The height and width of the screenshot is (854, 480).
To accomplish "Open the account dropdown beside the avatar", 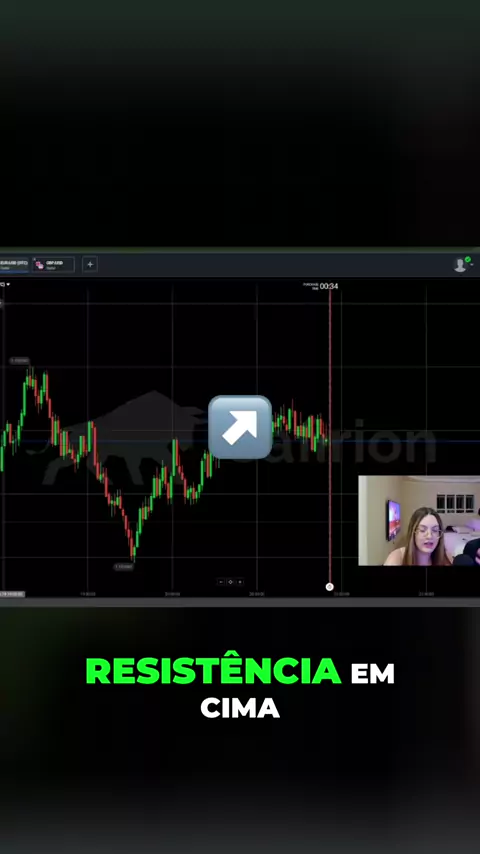I will [471, 265].
